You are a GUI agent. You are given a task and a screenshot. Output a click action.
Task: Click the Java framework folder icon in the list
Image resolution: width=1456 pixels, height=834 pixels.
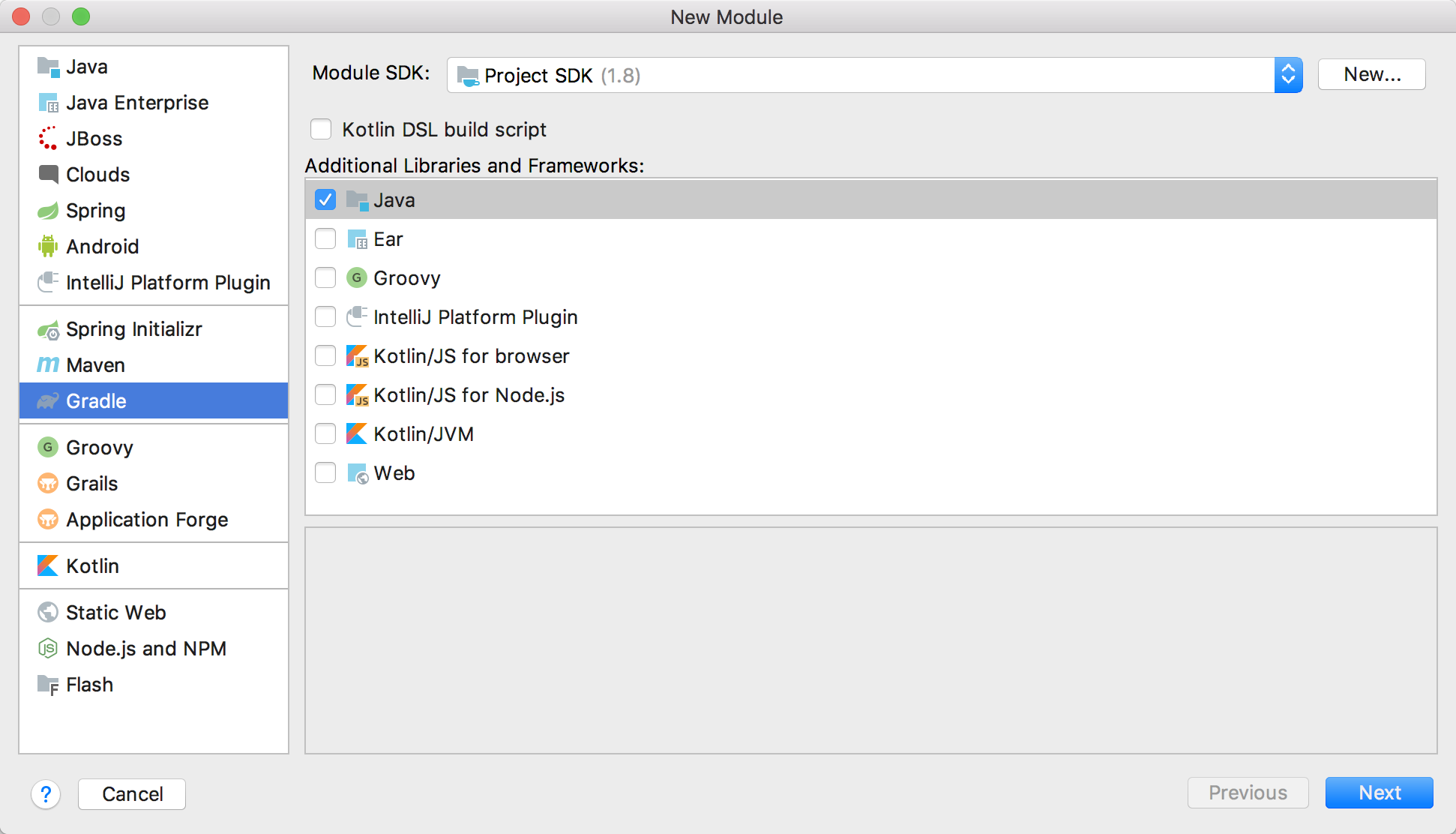tap(357, 200)
